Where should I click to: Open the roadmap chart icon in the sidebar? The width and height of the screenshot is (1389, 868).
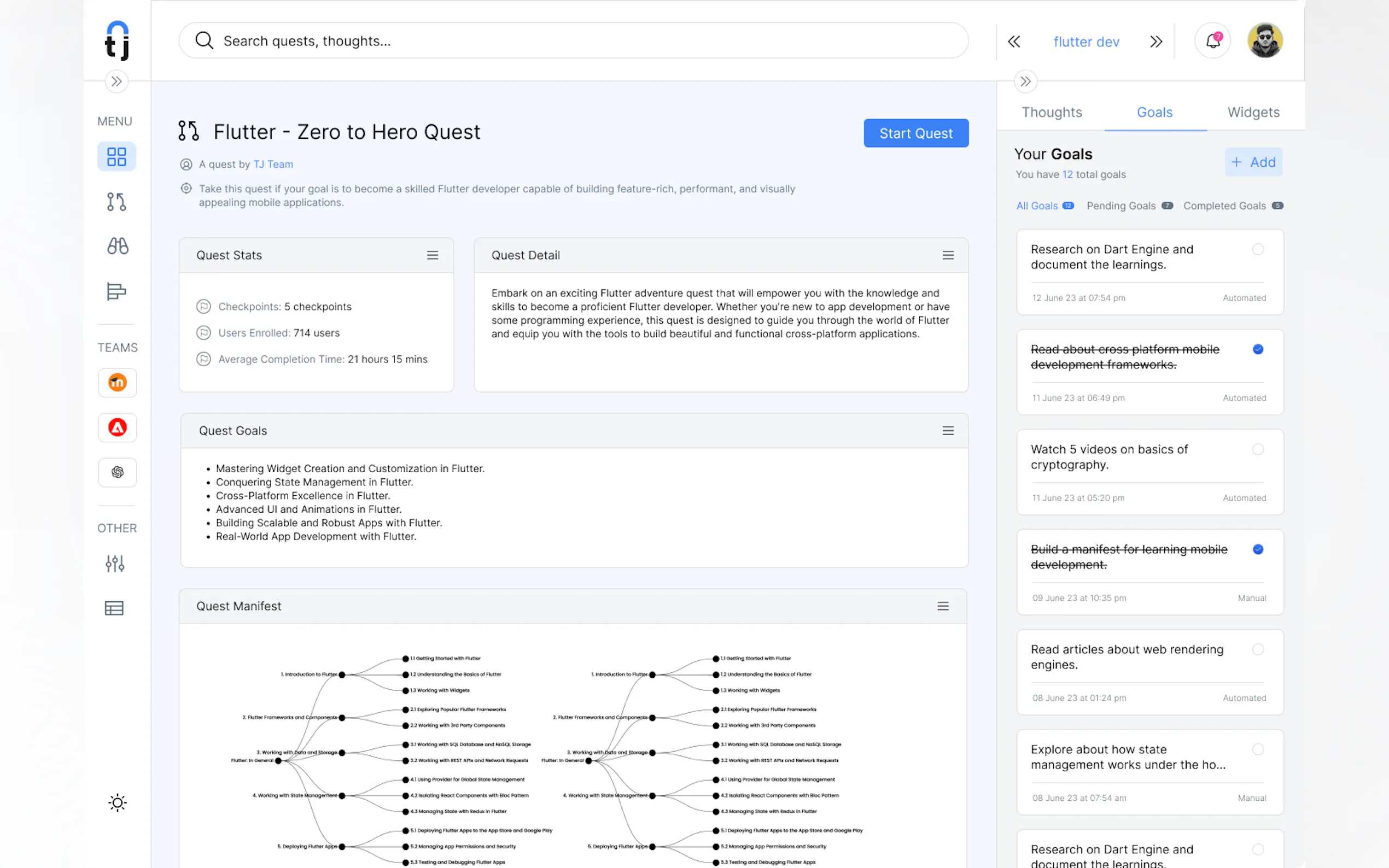click(x=116, y=292)
